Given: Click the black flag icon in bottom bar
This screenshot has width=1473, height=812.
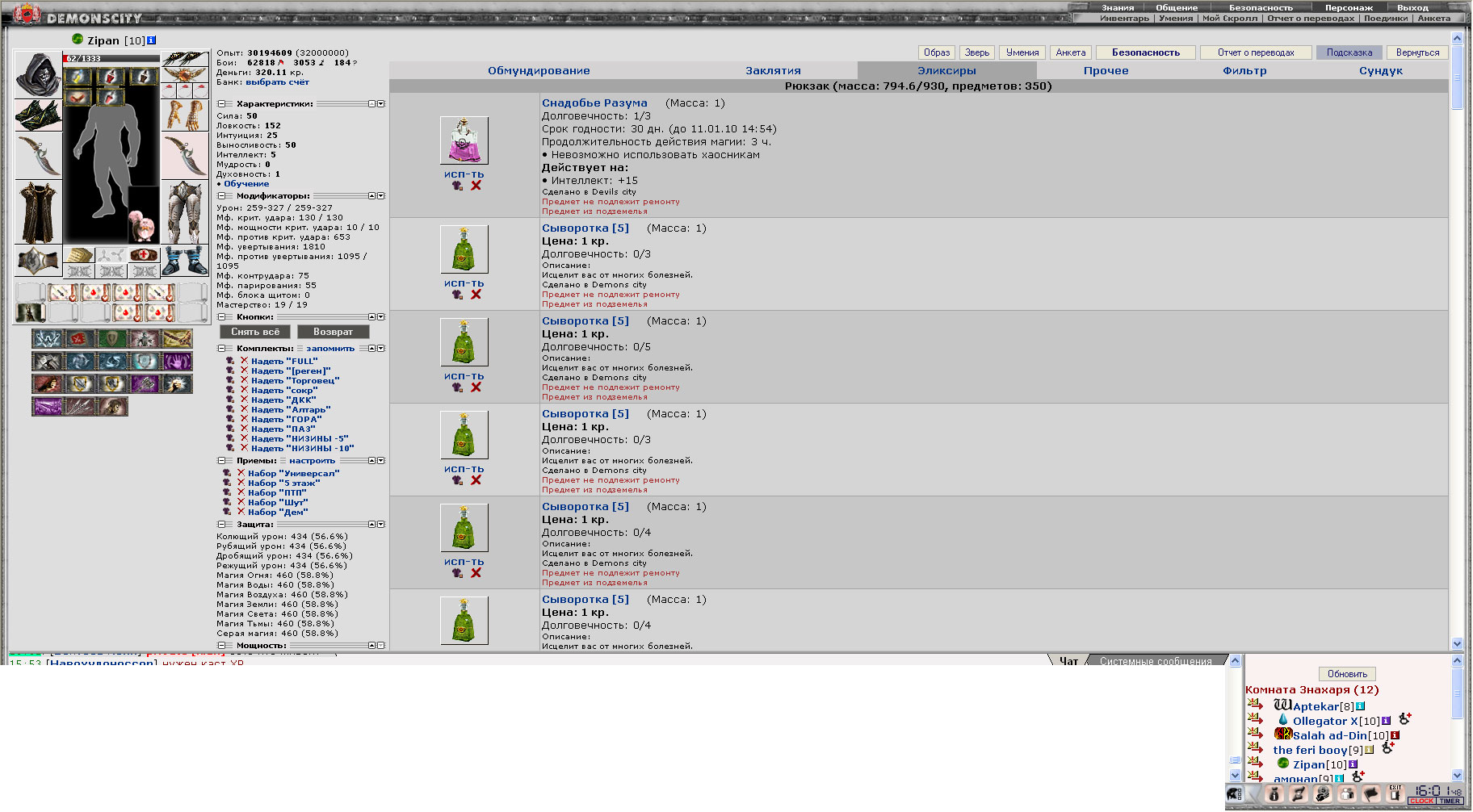Looking at the screenshot, I should pos(1370,794).
